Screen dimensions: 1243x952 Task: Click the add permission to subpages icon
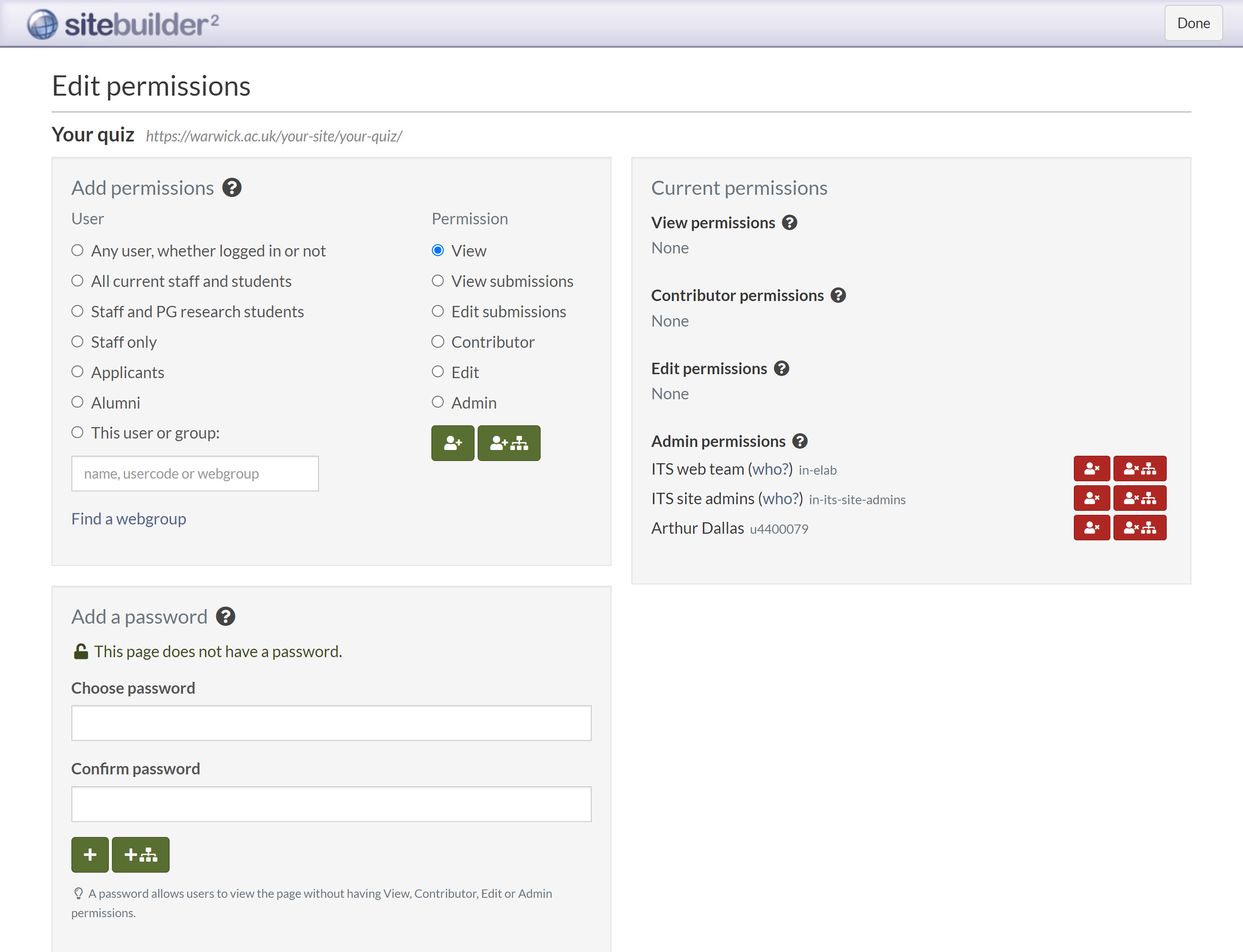pos(508,443)
